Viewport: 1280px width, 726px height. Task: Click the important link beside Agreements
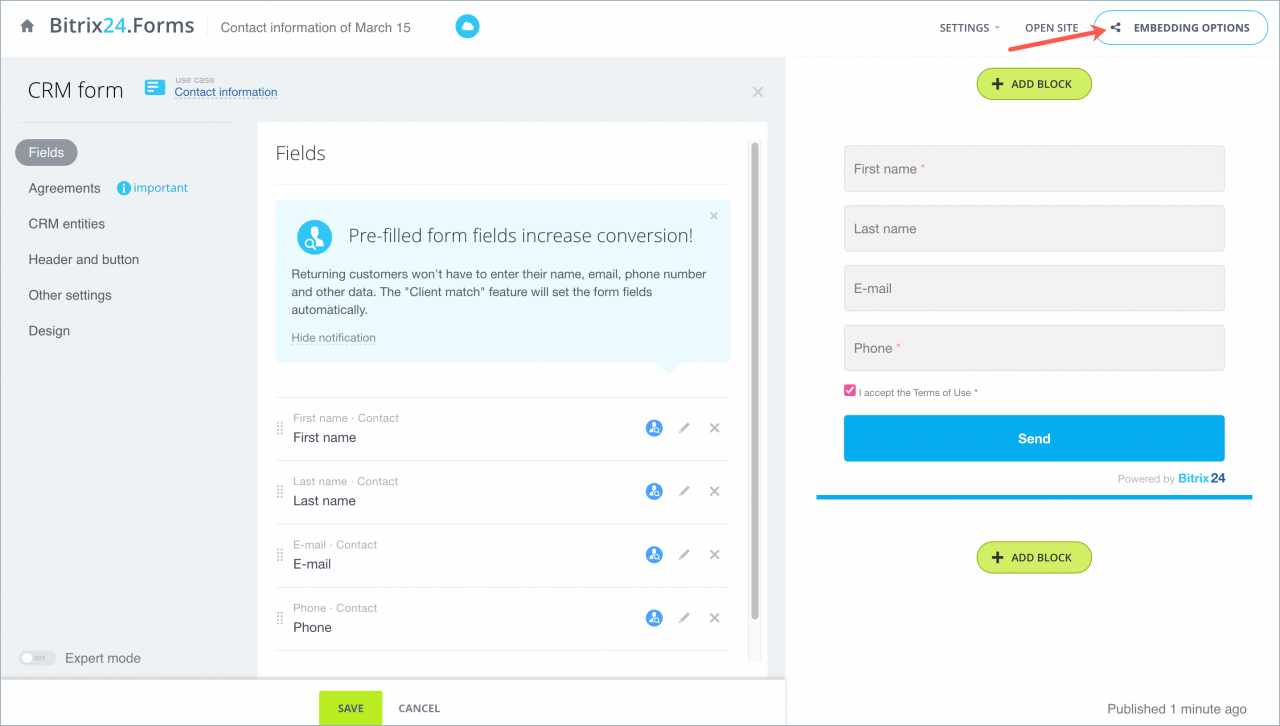click(160, 188)
